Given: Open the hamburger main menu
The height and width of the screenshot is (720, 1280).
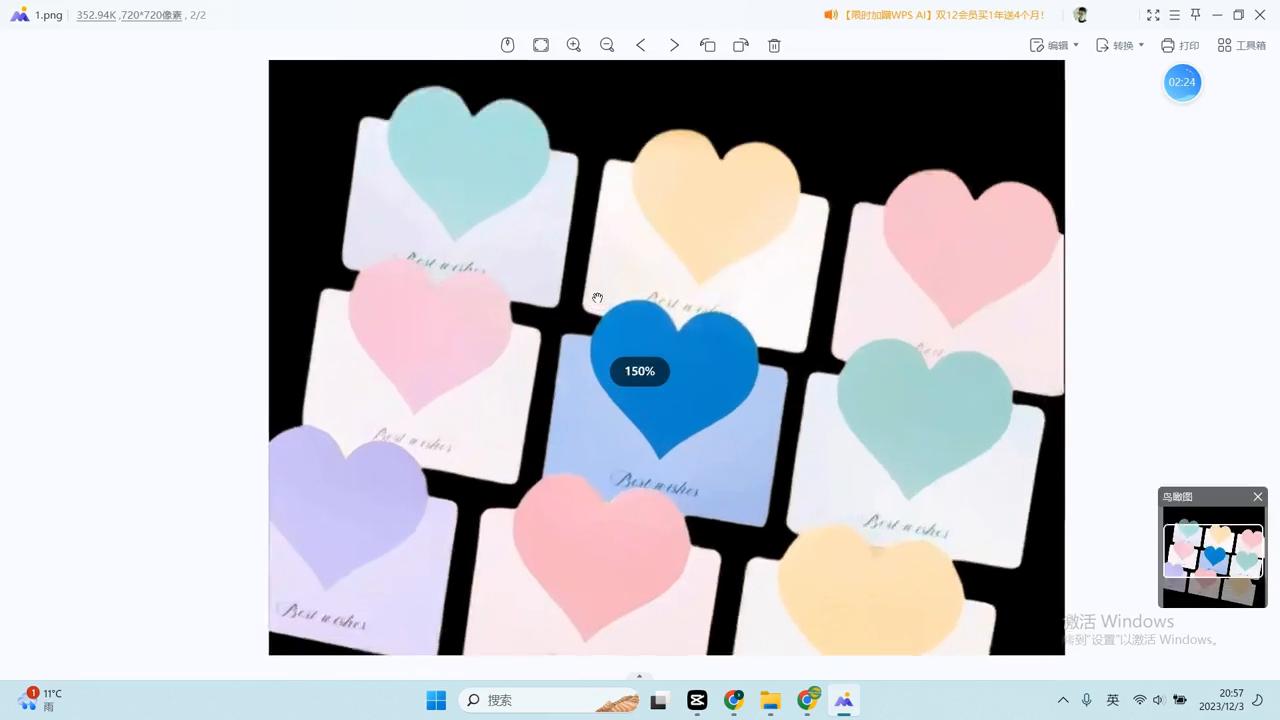Looking at the screenshot, I should [1174, 15].
